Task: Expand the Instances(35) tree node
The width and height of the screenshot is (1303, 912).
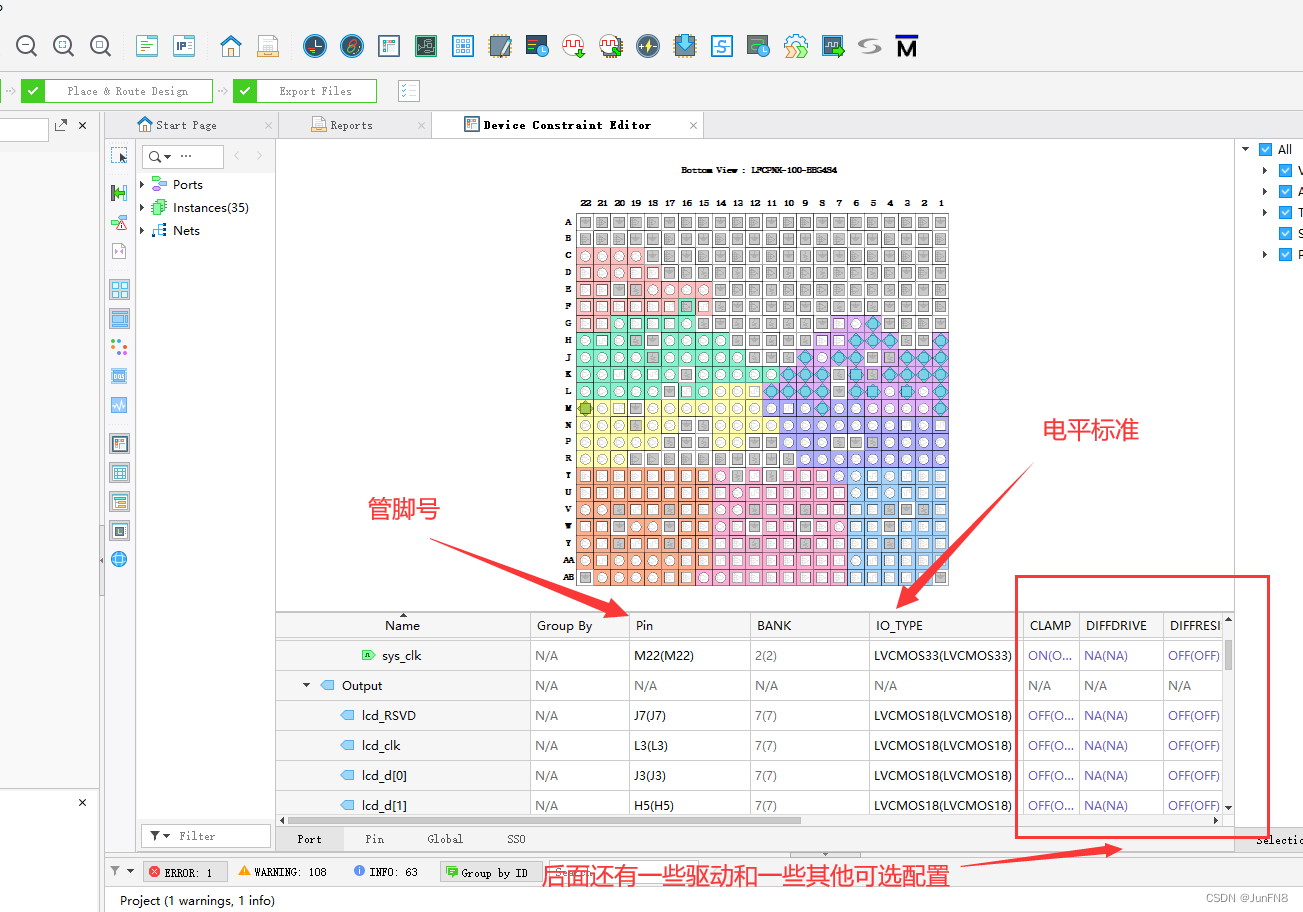Action: [x=141, y=207]
